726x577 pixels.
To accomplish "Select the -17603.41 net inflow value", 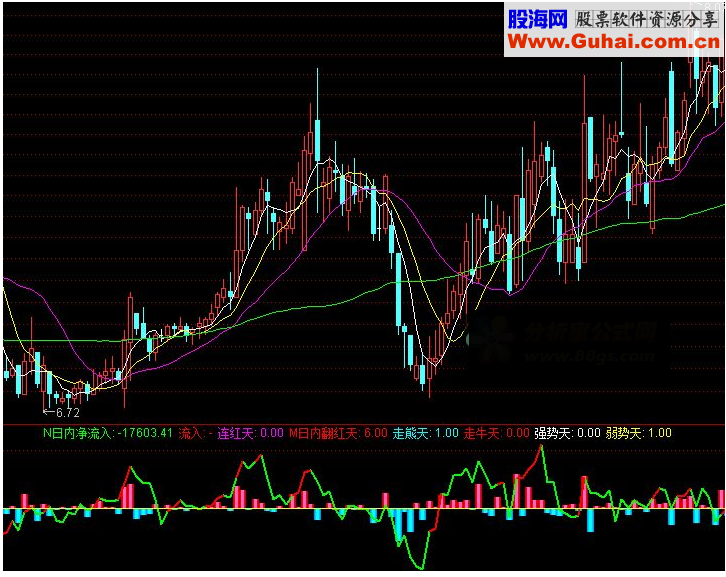I will pyautogui.click(x=145, y=433).
